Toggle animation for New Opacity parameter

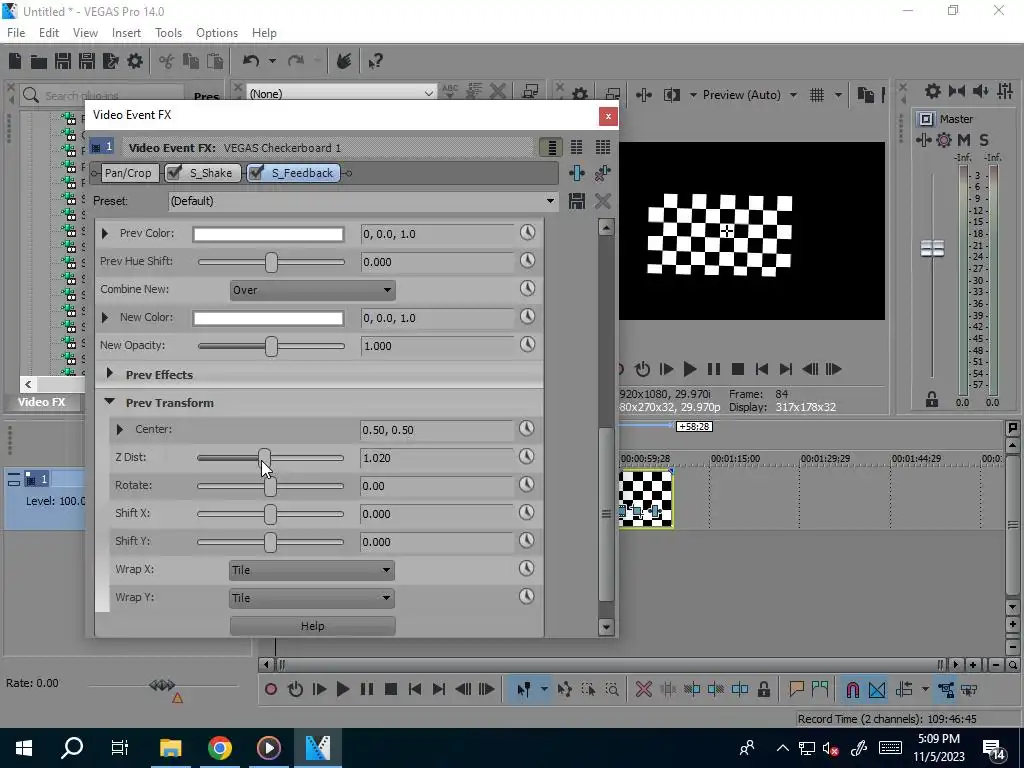527,345
